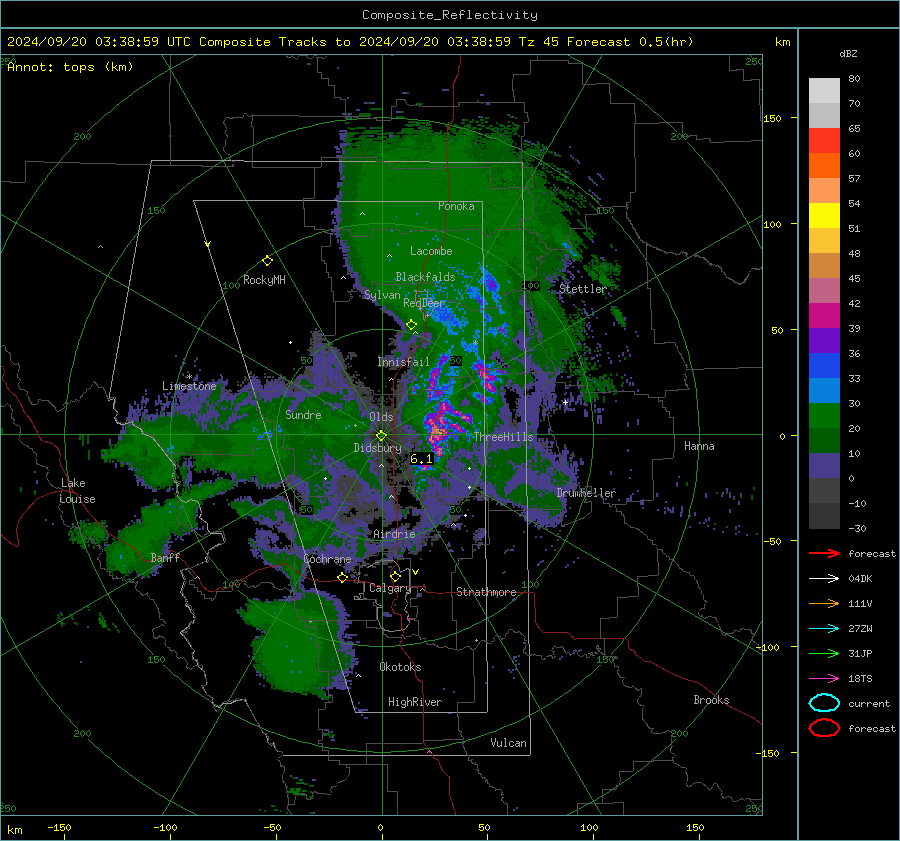Click the -150 tick on bottom axis

click(x=59, y=828)
